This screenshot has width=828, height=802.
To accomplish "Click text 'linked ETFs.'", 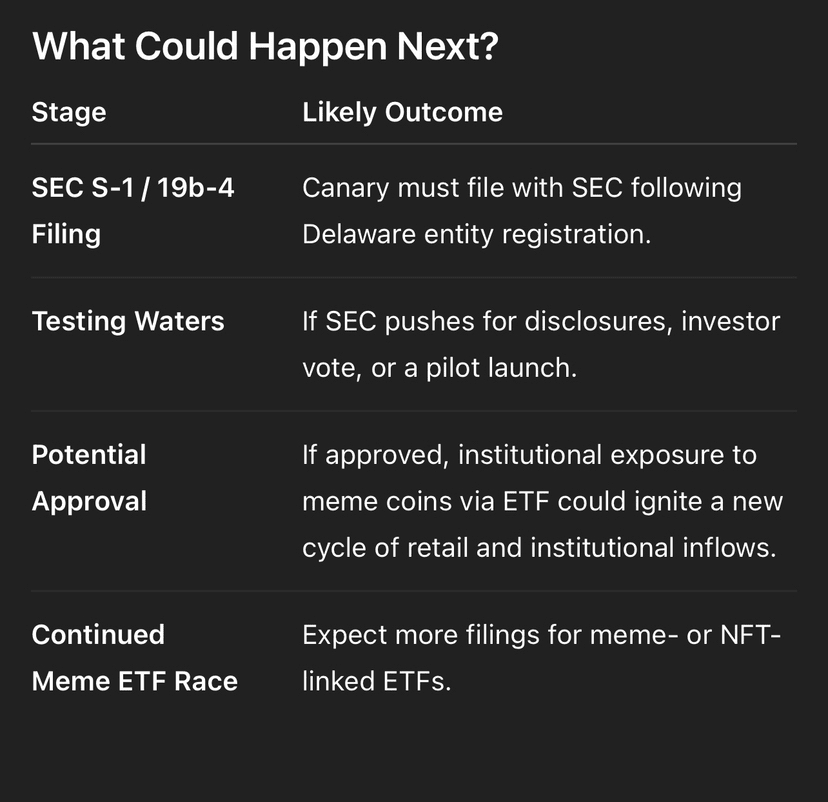I will point(377,681).
